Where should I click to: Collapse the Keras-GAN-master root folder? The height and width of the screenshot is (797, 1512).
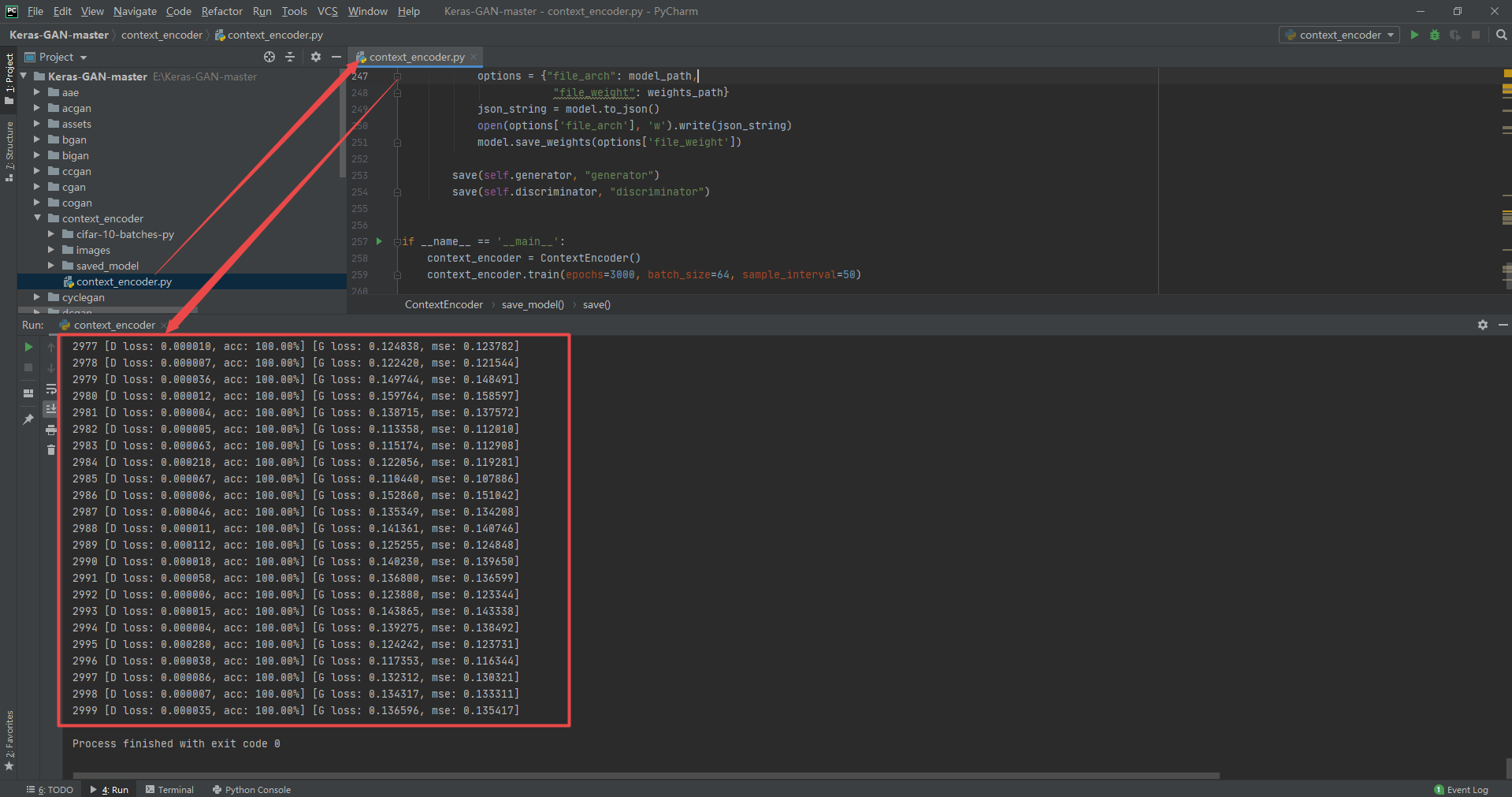click(24, 76)
